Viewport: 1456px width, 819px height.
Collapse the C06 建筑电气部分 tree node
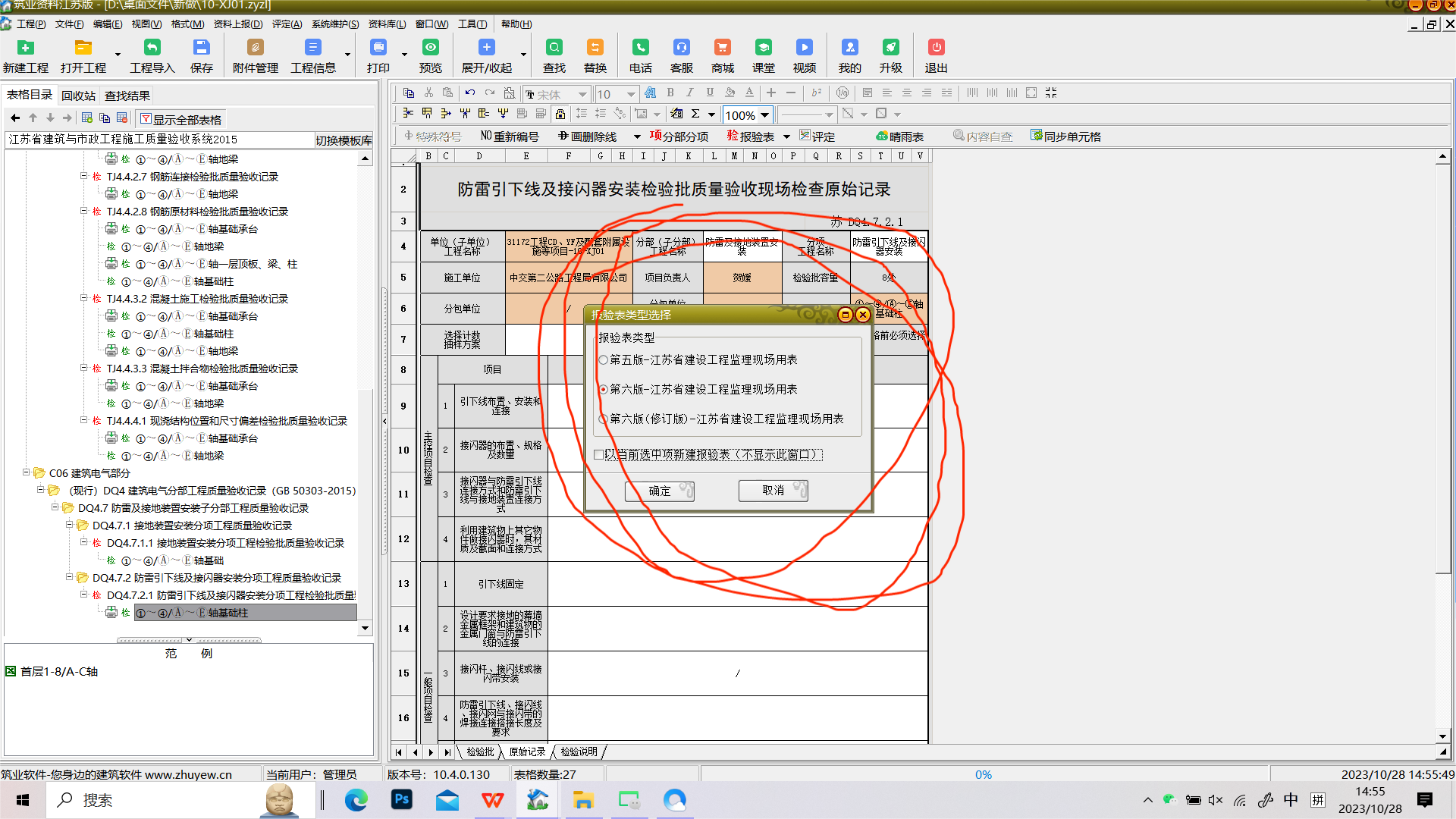click(x=26, y=472)
